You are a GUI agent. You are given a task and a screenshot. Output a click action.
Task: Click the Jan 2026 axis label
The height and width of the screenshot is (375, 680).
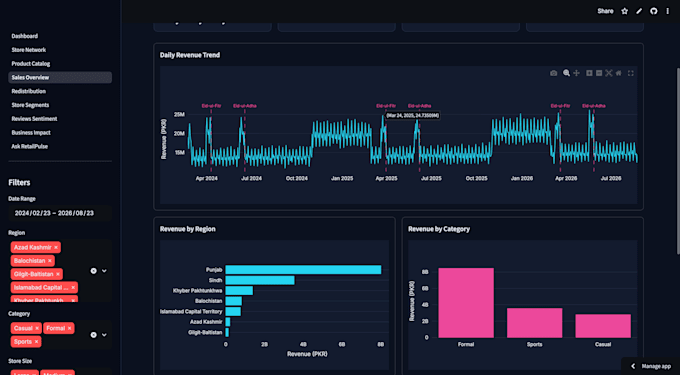pyautogui.click(x=521, y=179)
